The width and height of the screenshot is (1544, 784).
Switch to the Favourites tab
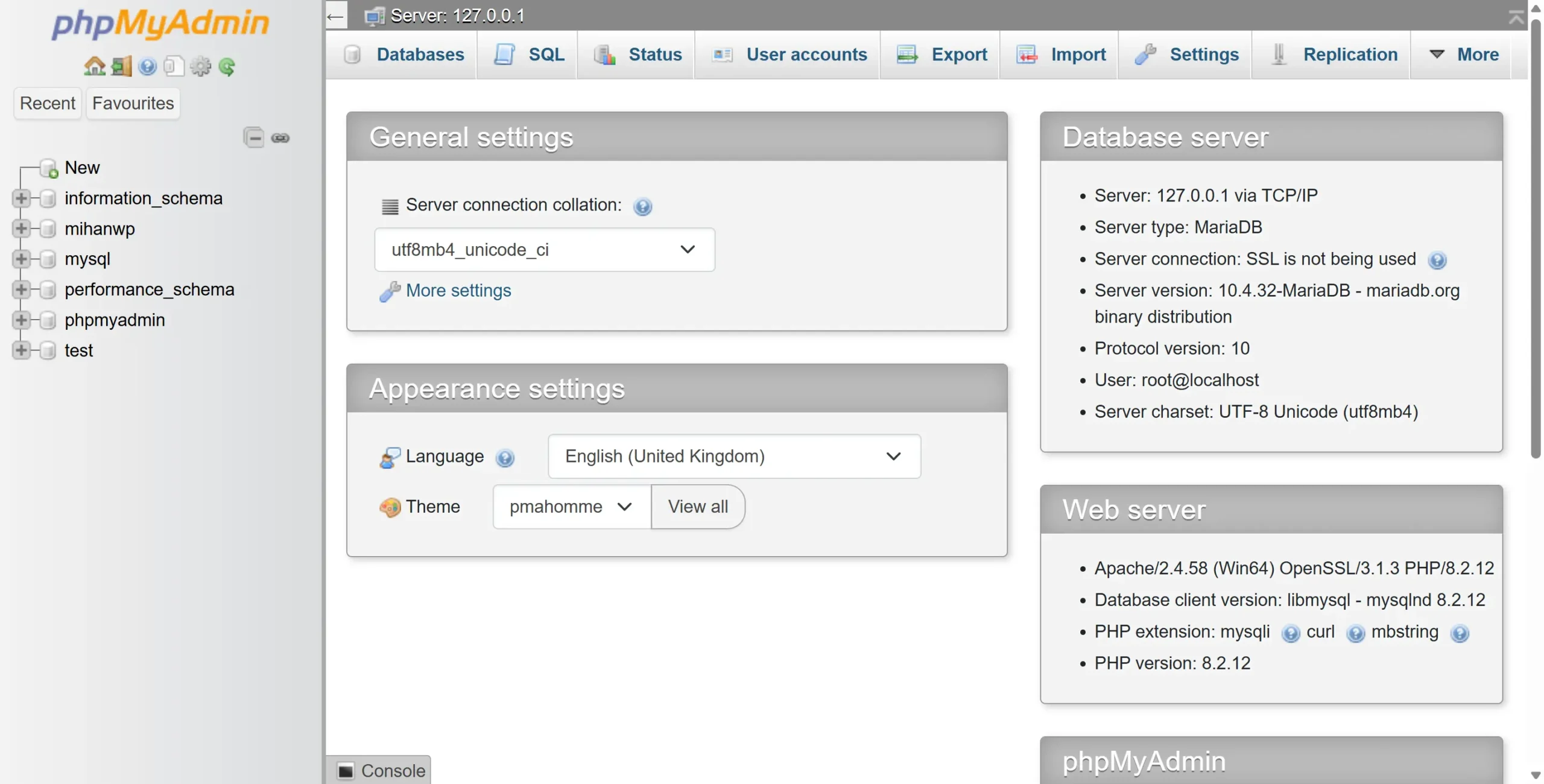132,103
